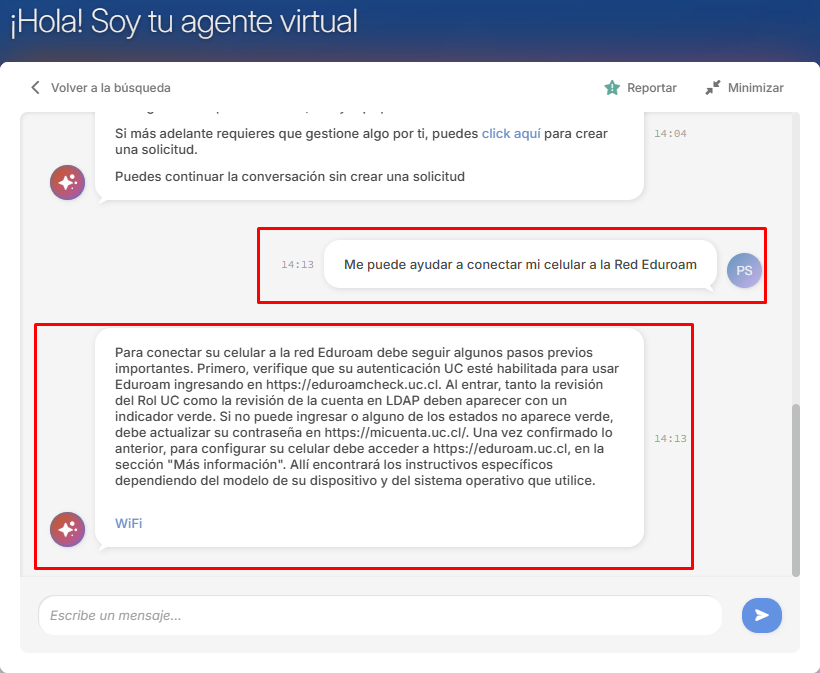Send the message with the paper plane button
Viewport: 820px width, 673px height.
[x=761, y=615]
